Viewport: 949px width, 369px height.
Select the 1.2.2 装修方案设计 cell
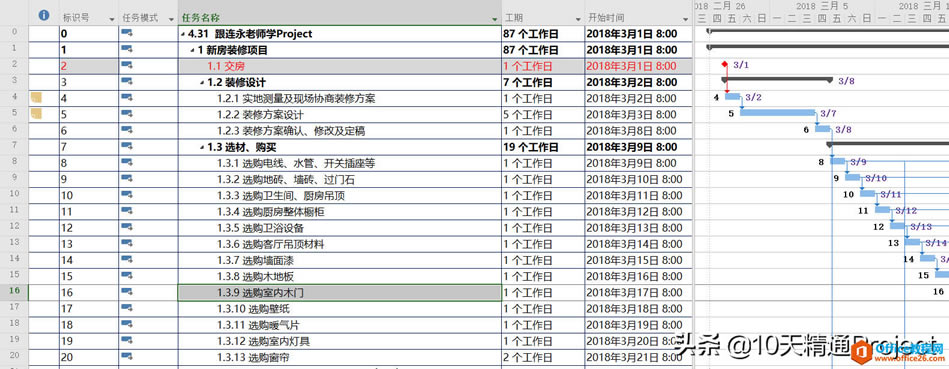pyautogui.click(x=340, y=114)
